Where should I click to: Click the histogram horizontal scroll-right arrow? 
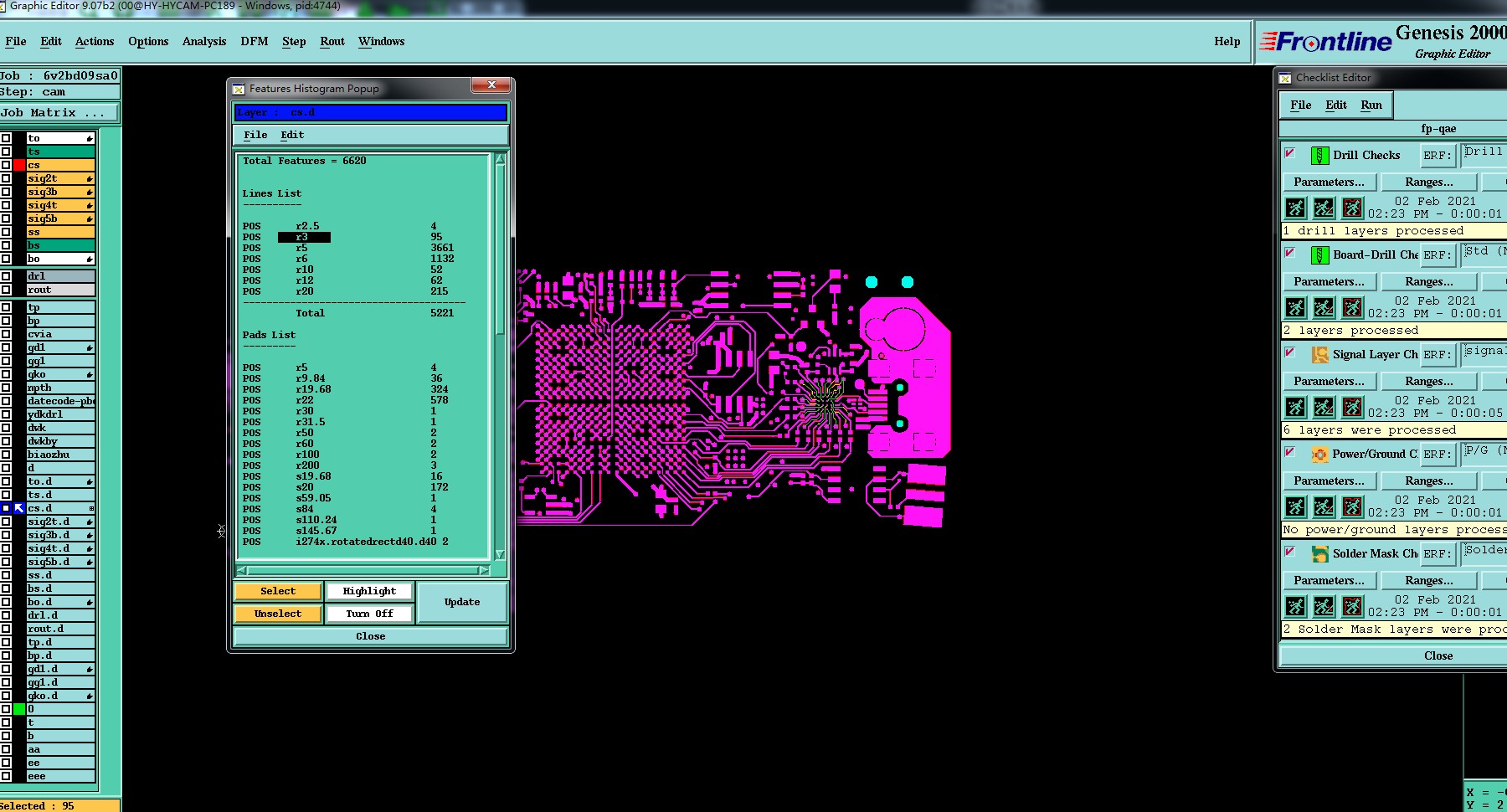[x=483, y=570]
